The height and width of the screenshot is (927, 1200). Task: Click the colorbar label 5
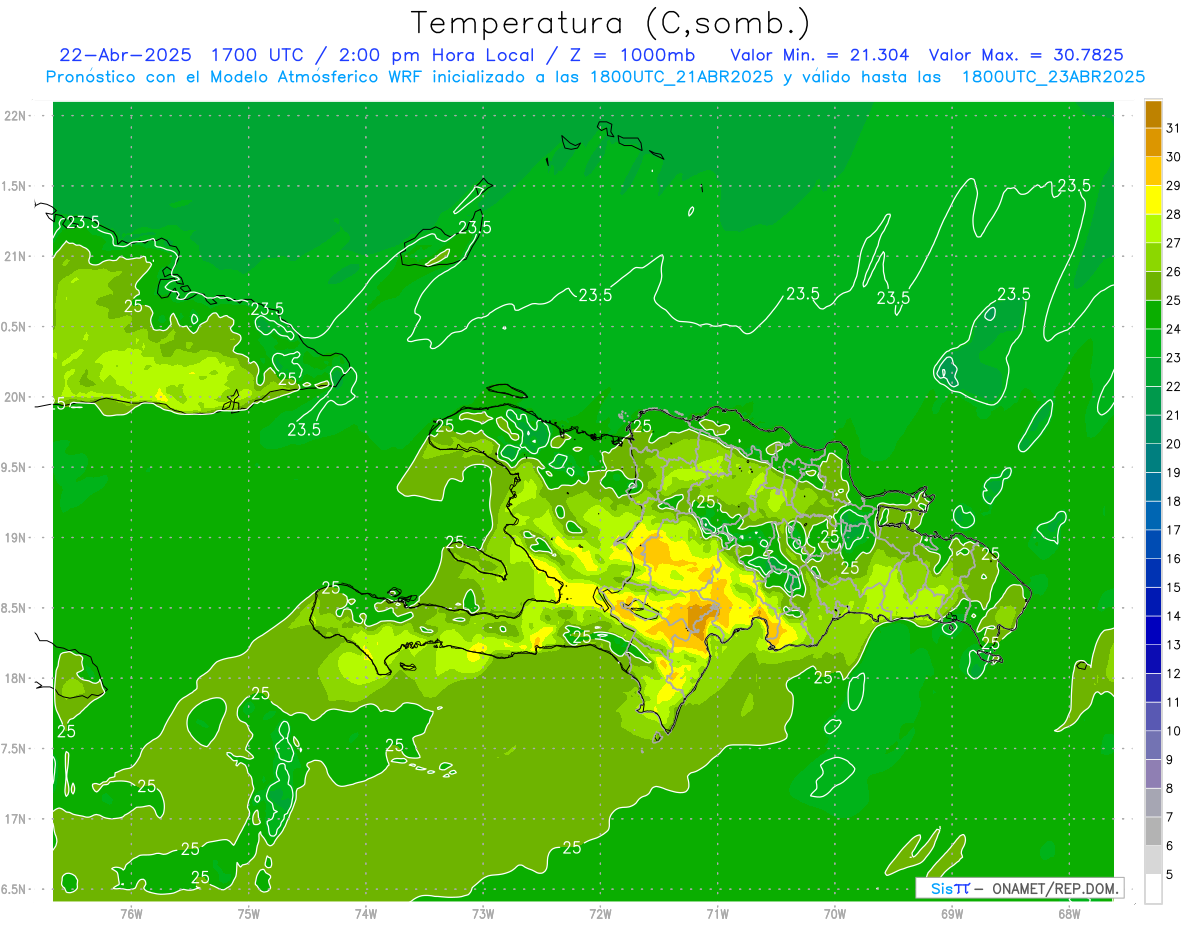coord(1170,874)
